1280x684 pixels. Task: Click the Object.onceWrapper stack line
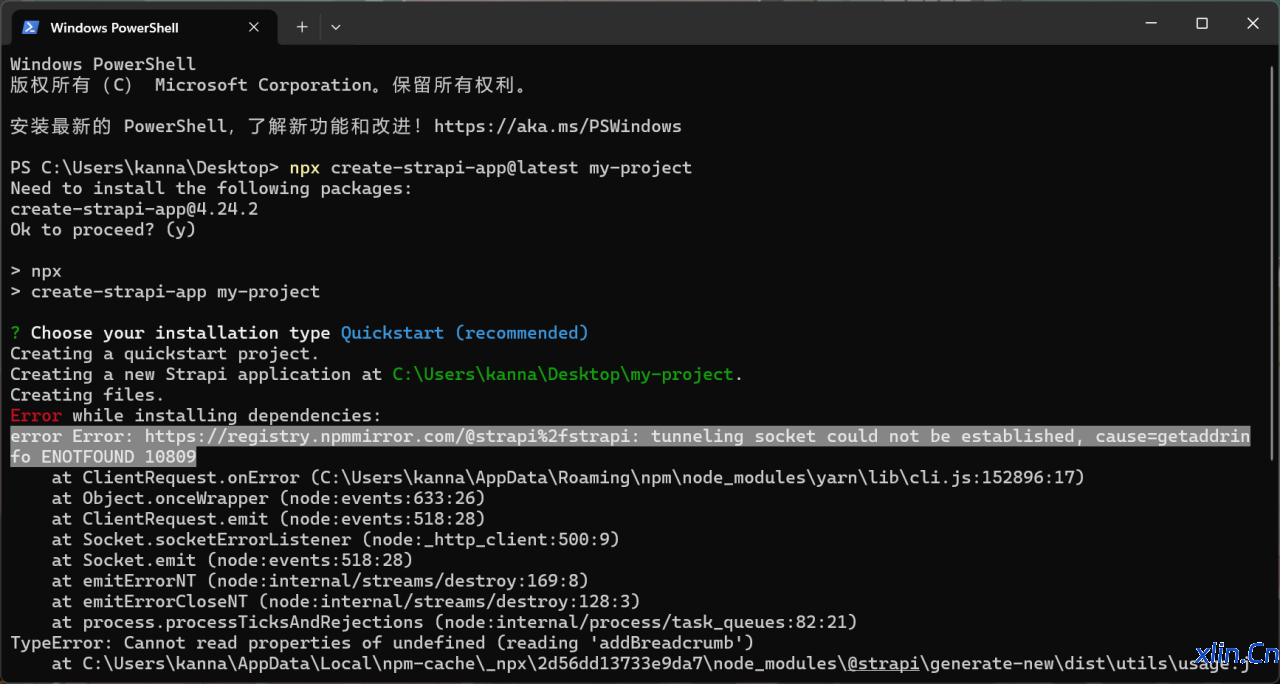click(268, 498)
